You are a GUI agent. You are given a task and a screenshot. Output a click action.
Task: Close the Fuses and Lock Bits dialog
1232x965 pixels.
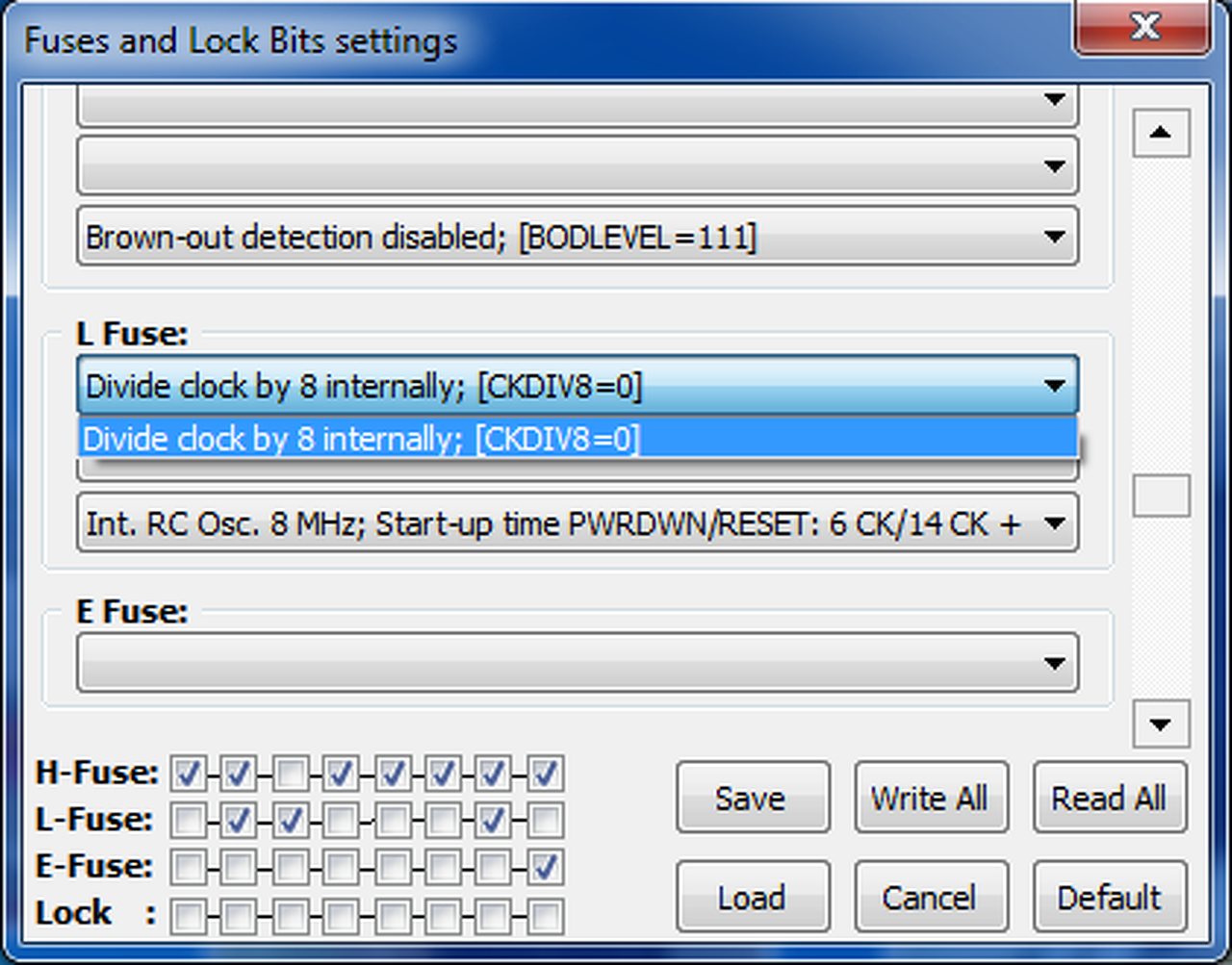[x=1143, y=27]
